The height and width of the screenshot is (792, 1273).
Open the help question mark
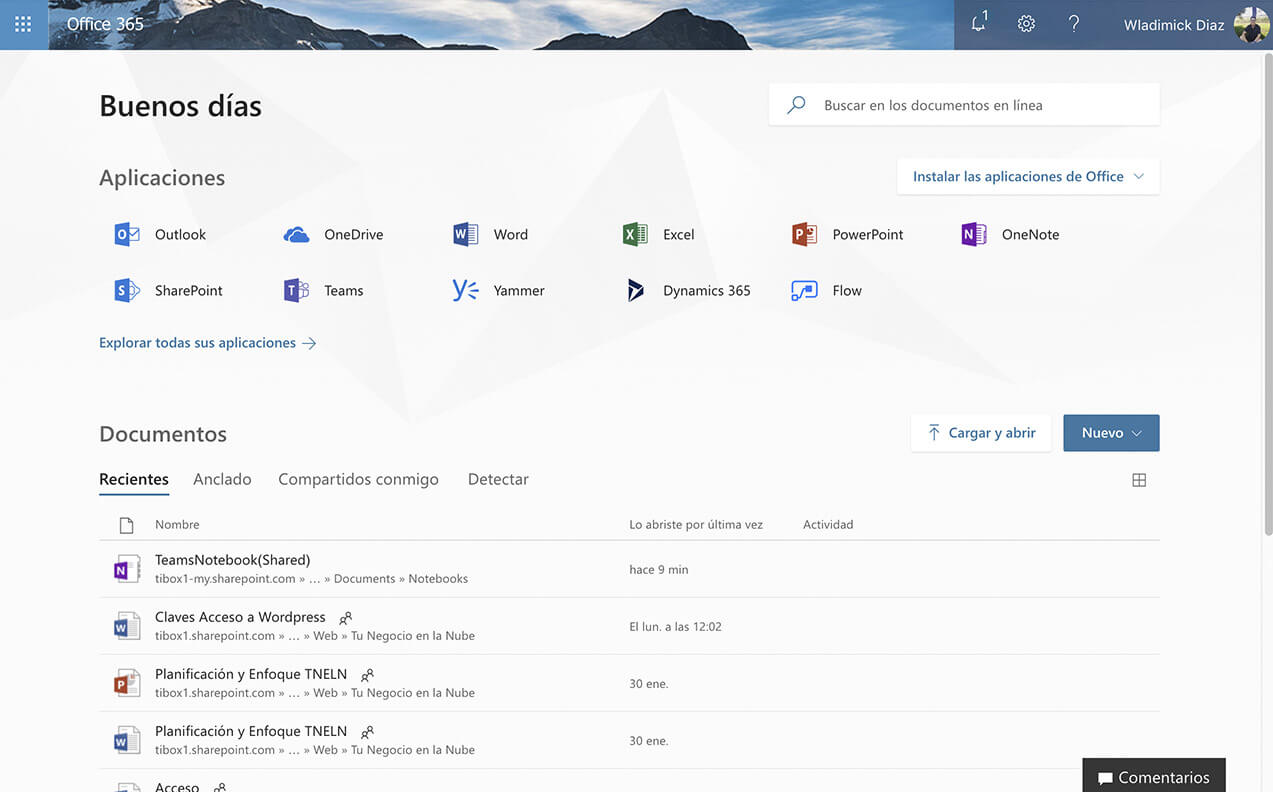pos(1073,24)
